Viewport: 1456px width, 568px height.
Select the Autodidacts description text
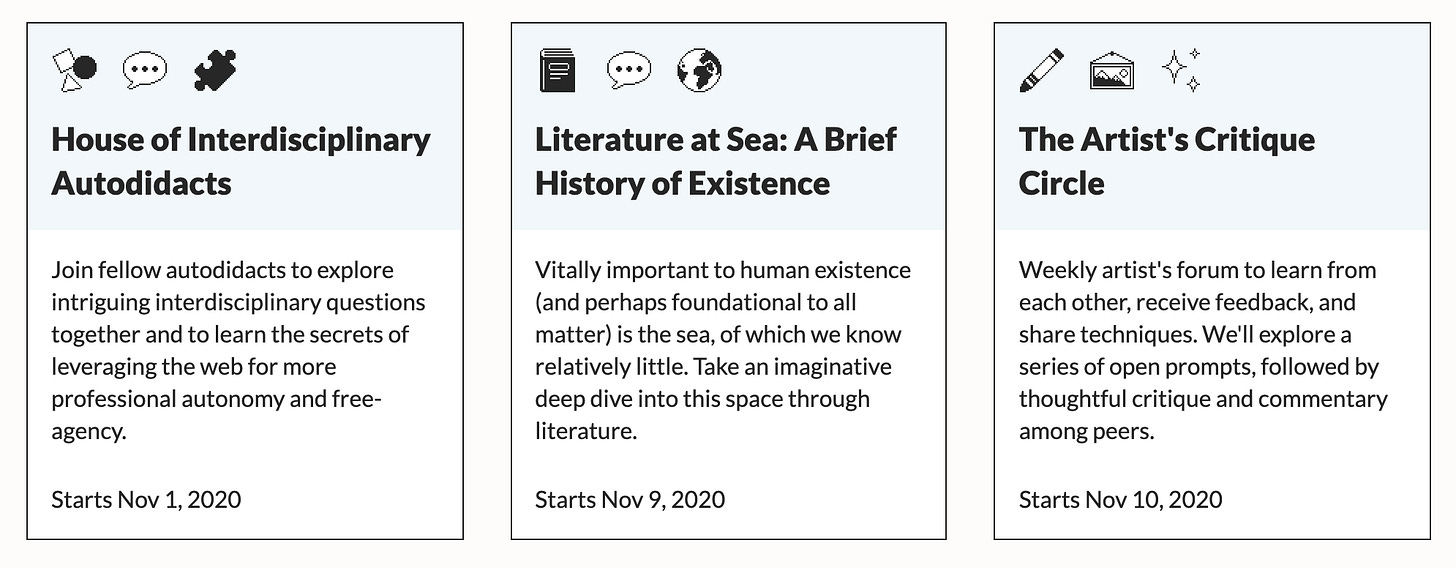point(238,350)
